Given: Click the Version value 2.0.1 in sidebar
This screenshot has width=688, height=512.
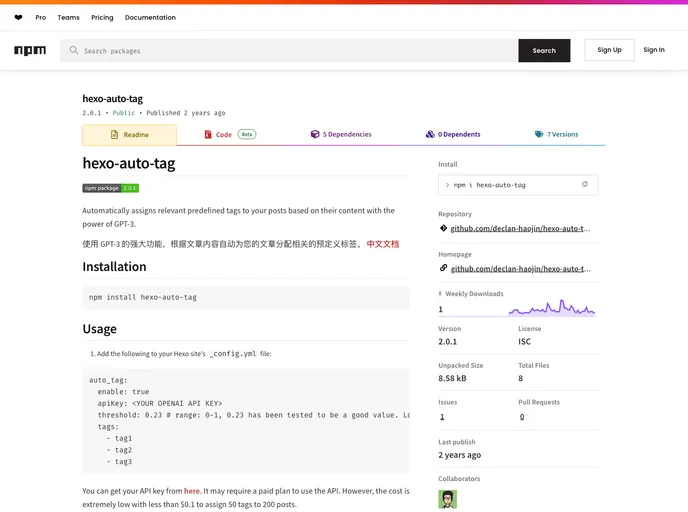Looking at the screenshot, I should coord(448,341).
